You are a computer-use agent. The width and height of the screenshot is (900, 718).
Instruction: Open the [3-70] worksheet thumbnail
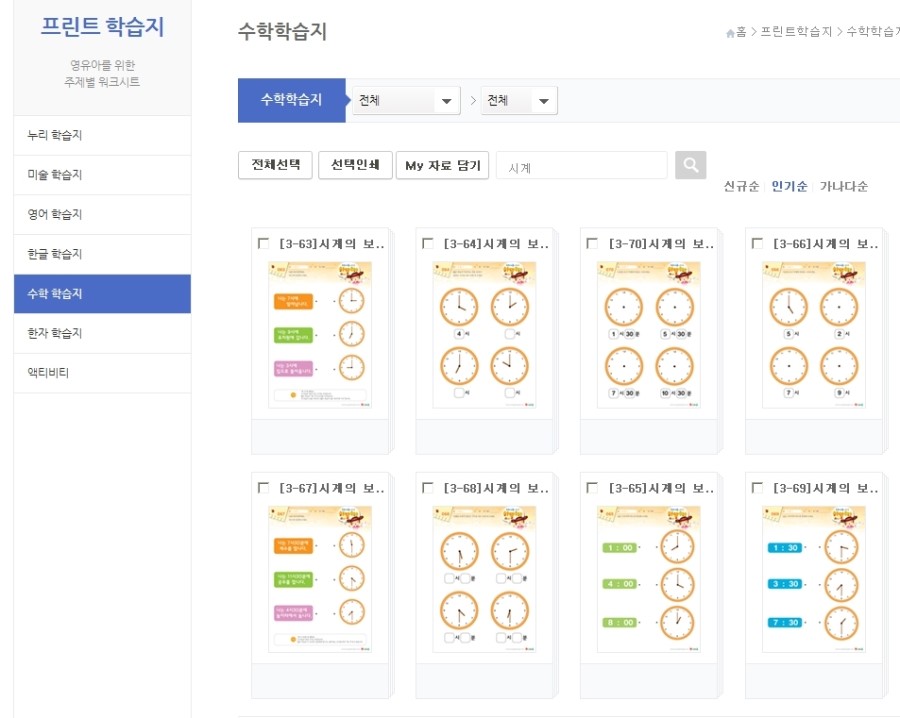click(649, 335)
